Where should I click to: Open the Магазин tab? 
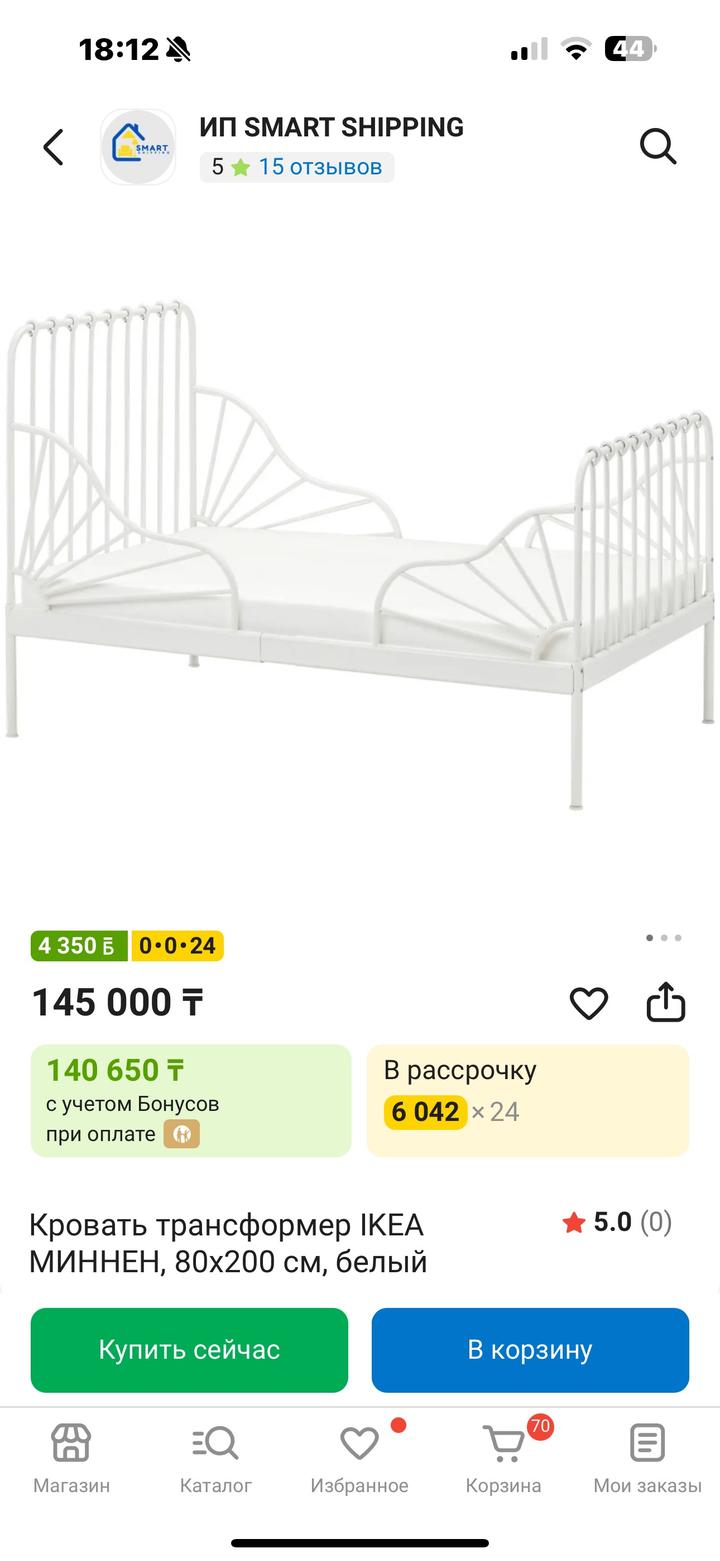[x=72, y=1458]
